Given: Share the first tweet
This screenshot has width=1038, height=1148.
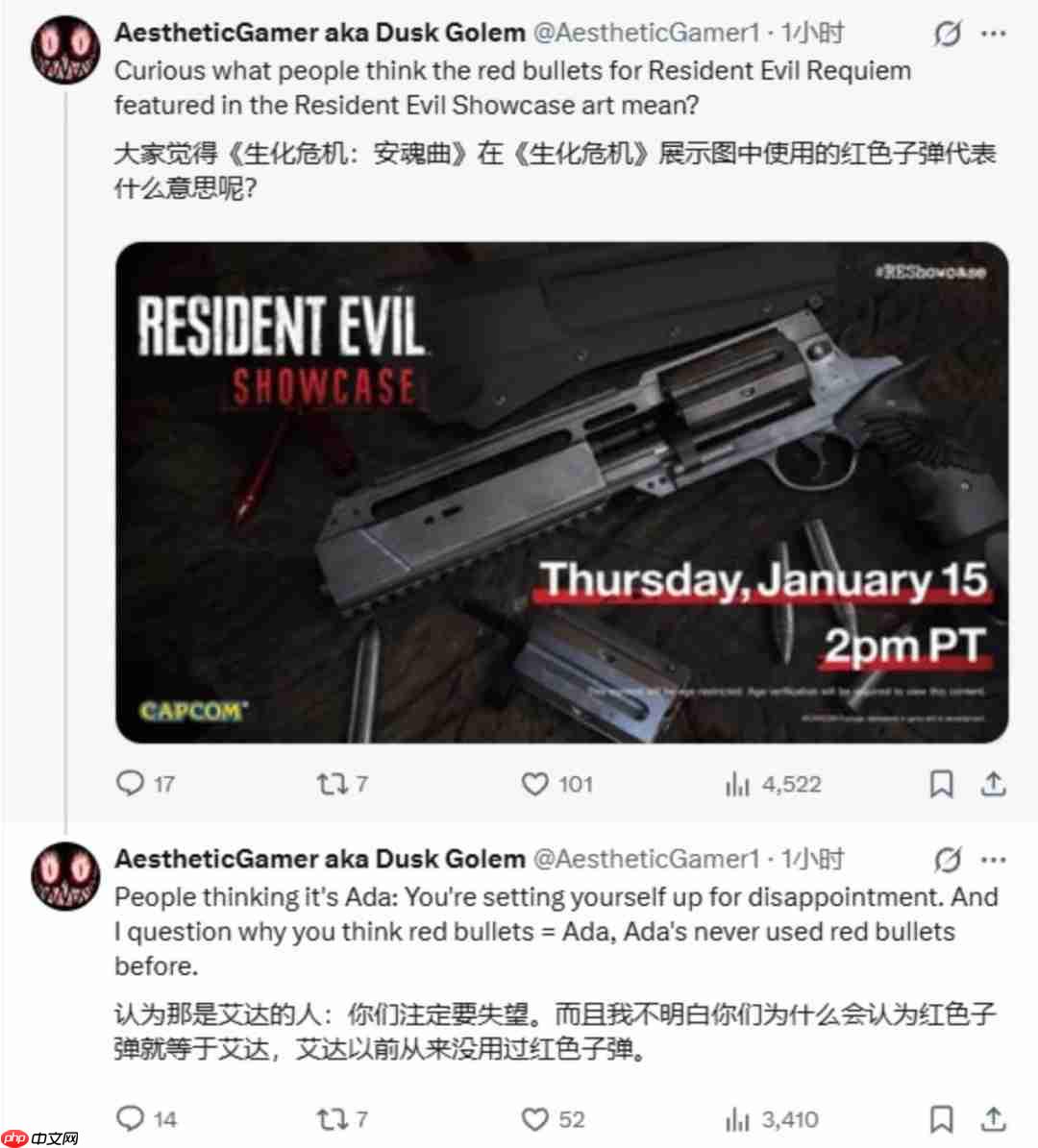Looking at the screenshot, I should pos(994,784).
